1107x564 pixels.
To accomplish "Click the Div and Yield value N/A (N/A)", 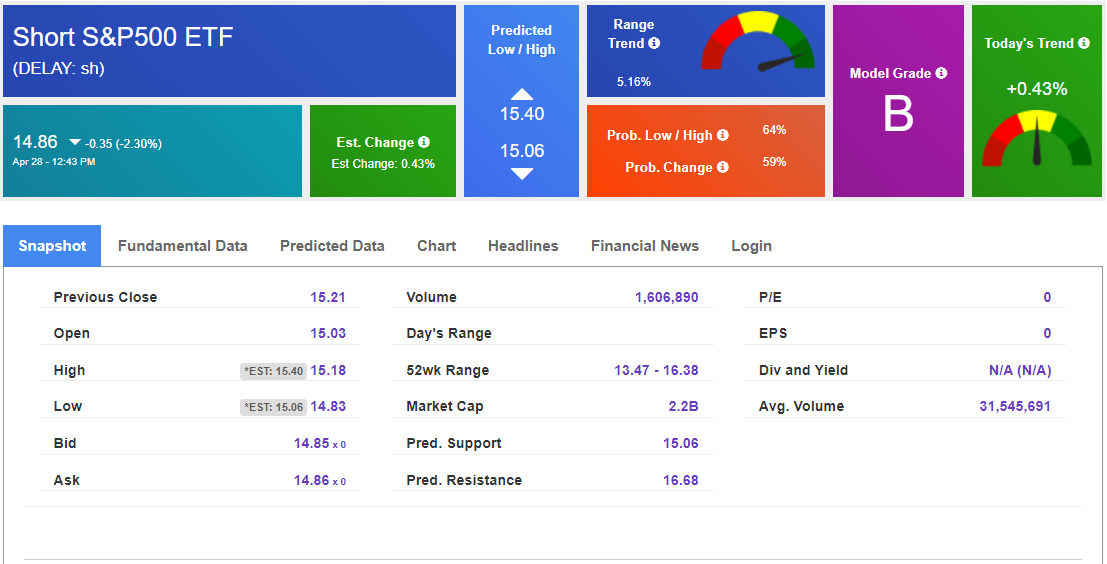I will [x=1019, y=370].
